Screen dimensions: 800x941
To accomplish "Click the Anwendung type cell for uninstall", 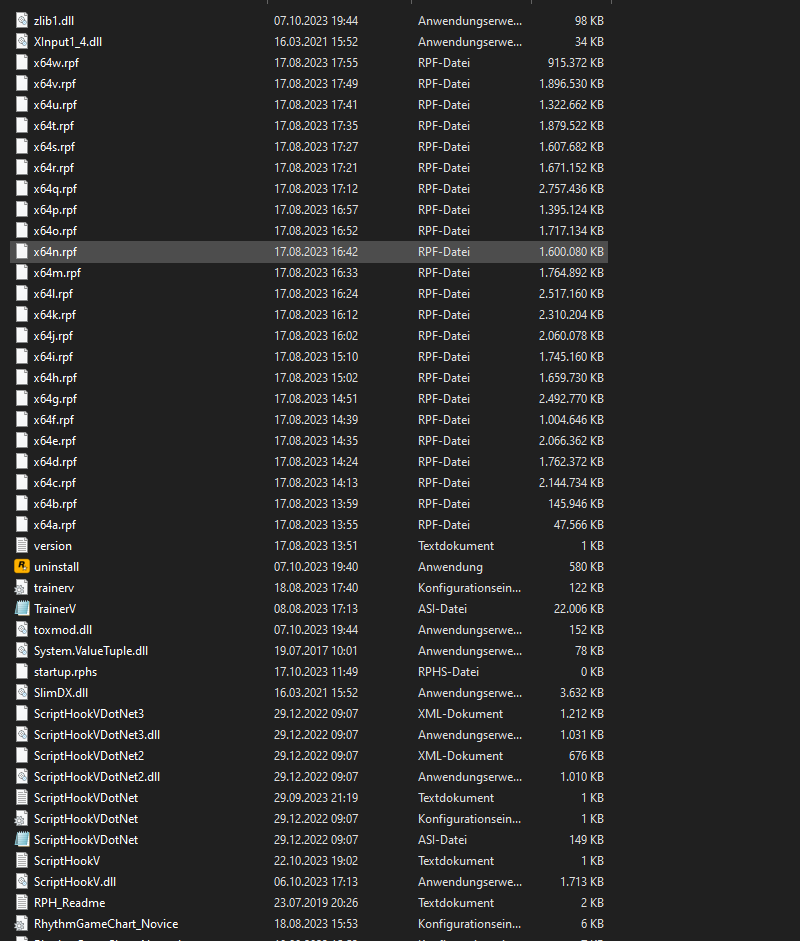I will pyautogui.click(x=450, y=567).
